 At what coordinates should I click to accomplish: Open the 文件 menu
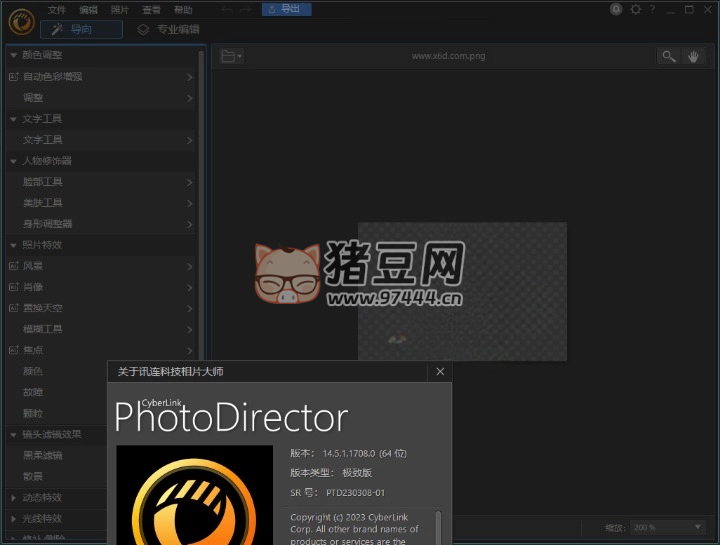(57, 9)
